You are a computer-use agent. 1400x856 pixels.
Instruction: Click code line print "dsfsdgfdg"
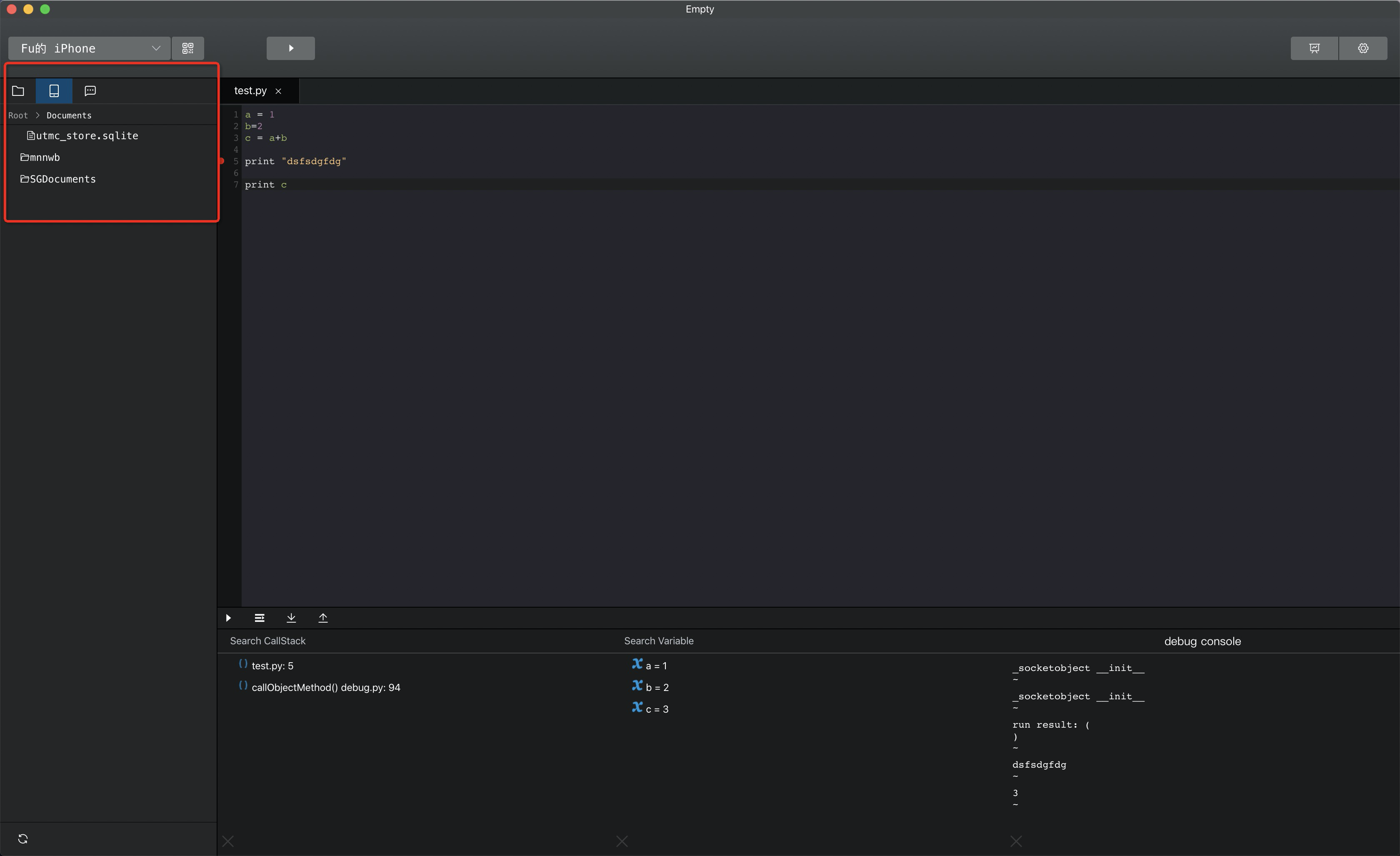[295, 161]
